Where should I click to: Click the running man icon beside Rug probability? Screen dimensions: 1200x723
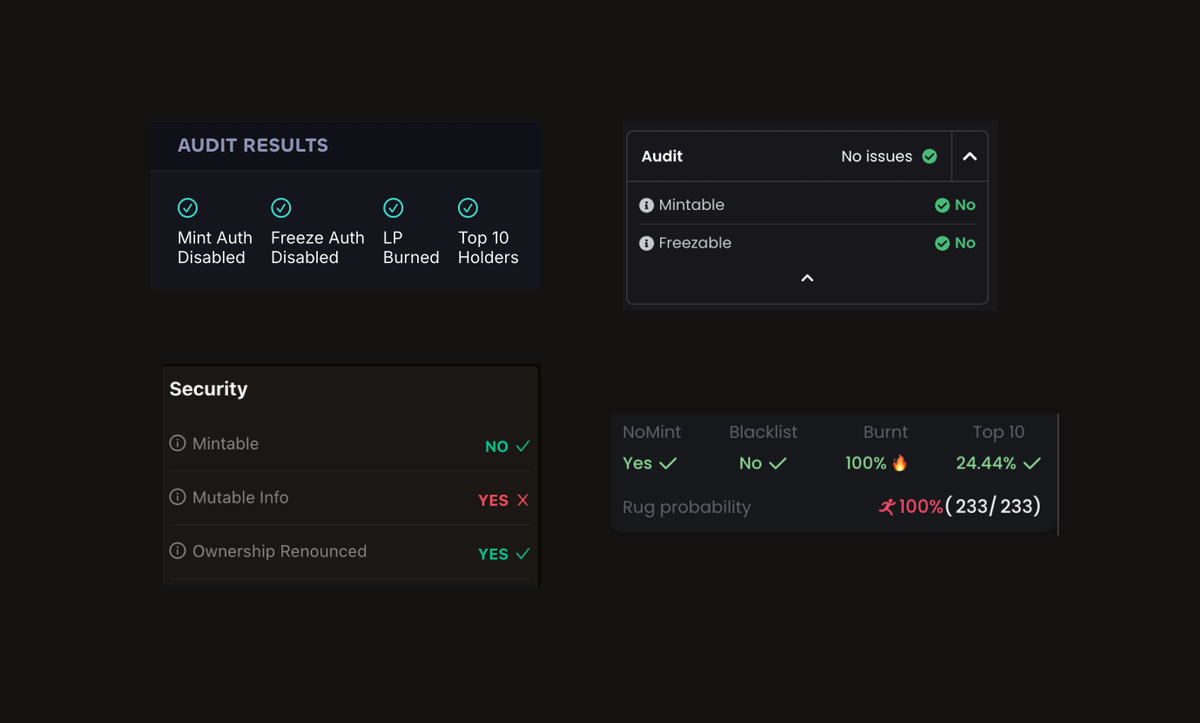click(x=888, y=506)
